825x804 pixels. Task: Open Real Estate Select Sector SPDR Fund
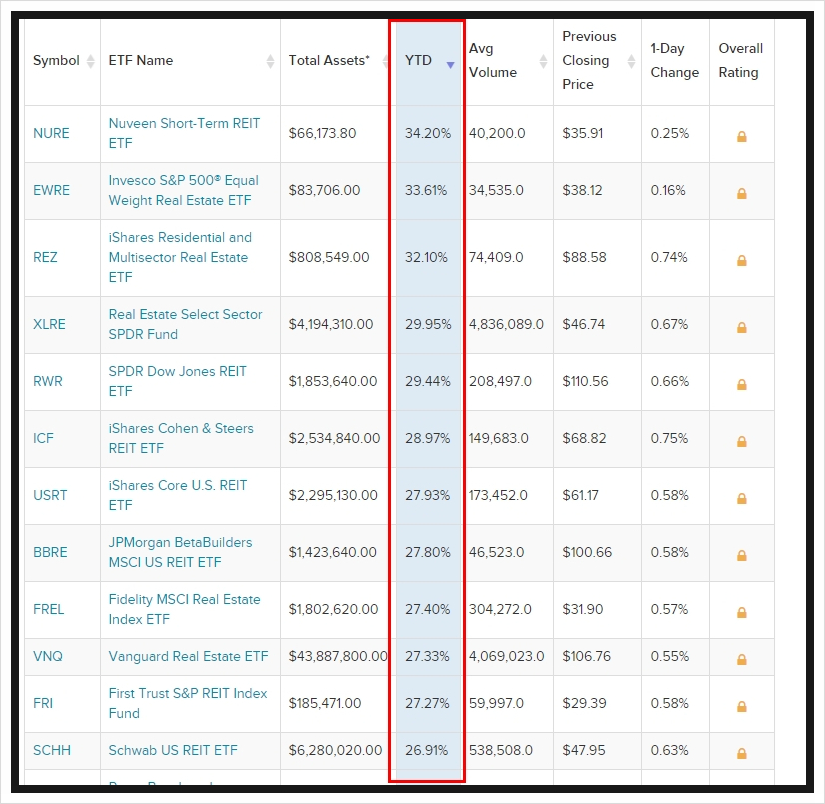[x=186, y=324]
